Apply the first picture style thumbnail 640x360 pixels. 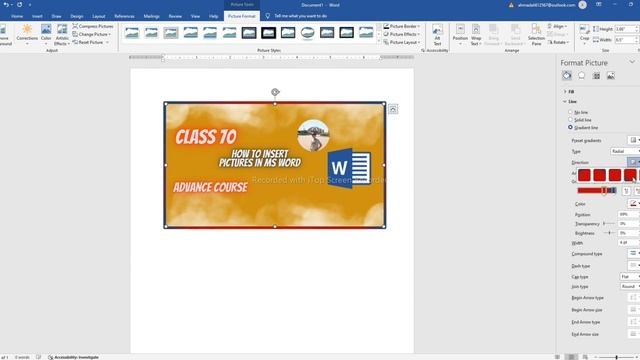pos(132,33)
